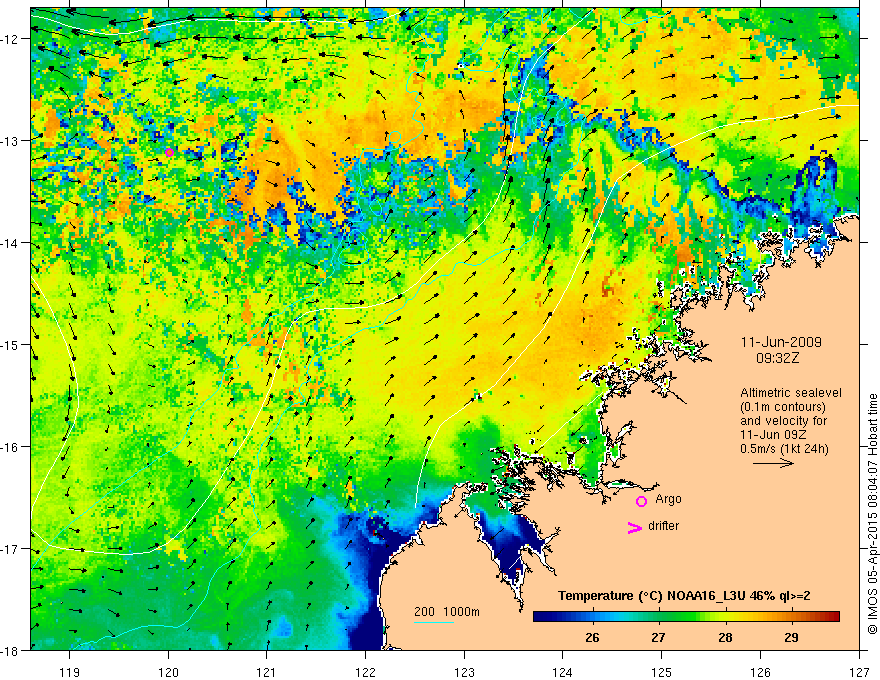Click the '0.5m/s (1kt 24h)' scale text
The height and width of the screenshot is (680, 880).
pyautogui.click(x=784, y=449)
